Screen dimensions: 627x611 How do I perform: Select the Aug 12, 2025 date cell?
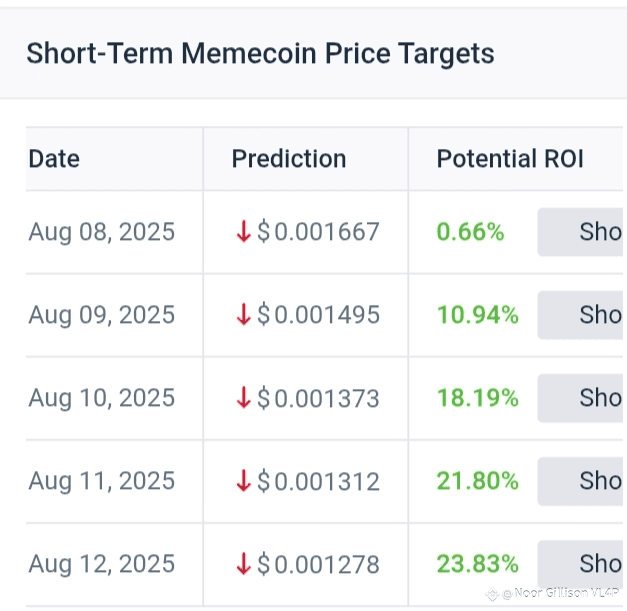point(102,564)
